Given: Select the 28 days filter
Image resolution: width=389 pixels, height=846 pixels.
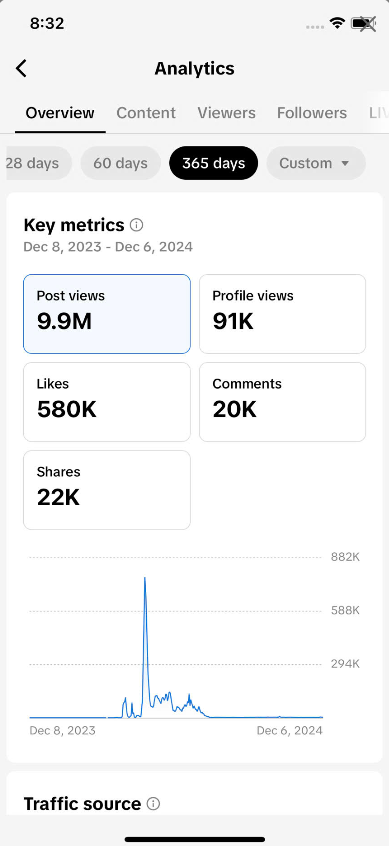Looking at the screenshot, I should point(38,163).
